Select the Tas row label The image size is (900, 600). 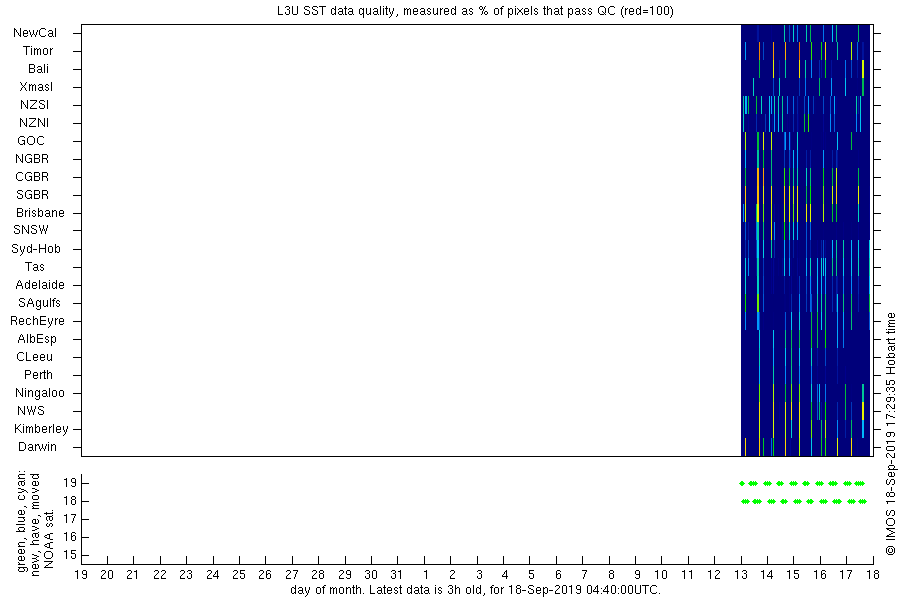point(34,266)
